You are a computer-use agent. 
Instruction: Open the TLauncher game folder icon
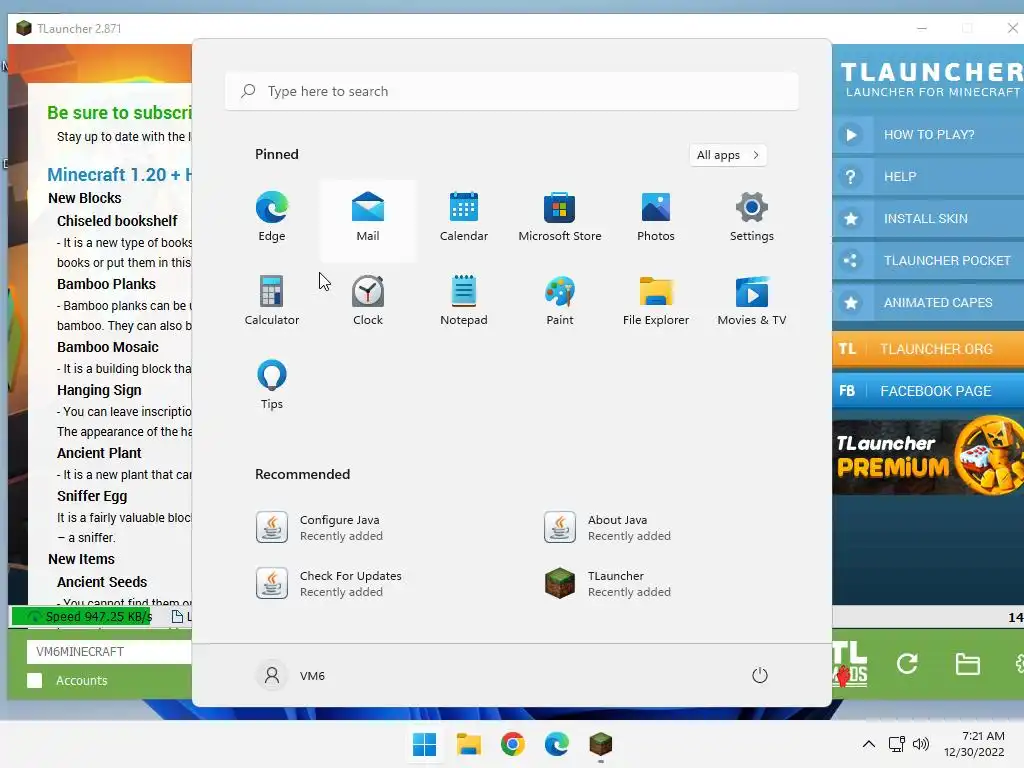pos(967,664)
